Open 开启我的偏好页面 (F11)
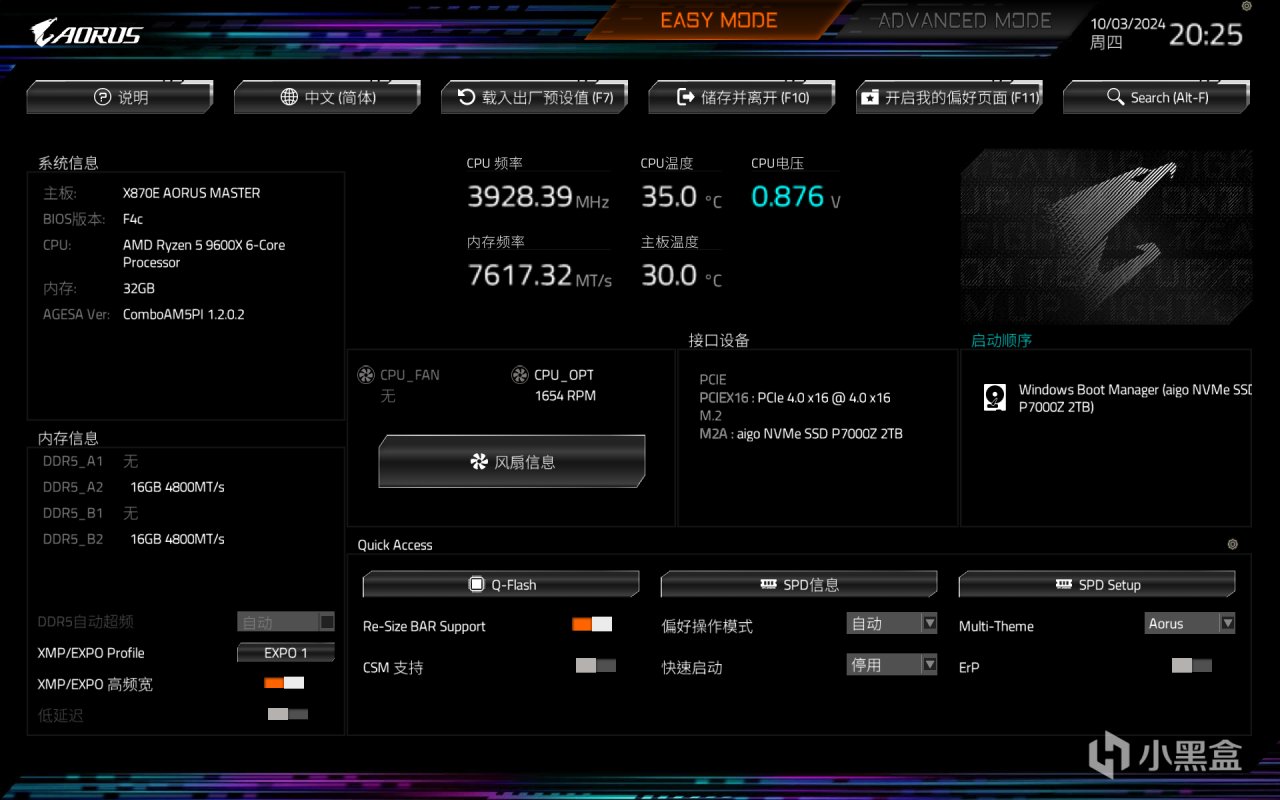The height and width of the screenshot is (800, 1280). tap(950, 97)
